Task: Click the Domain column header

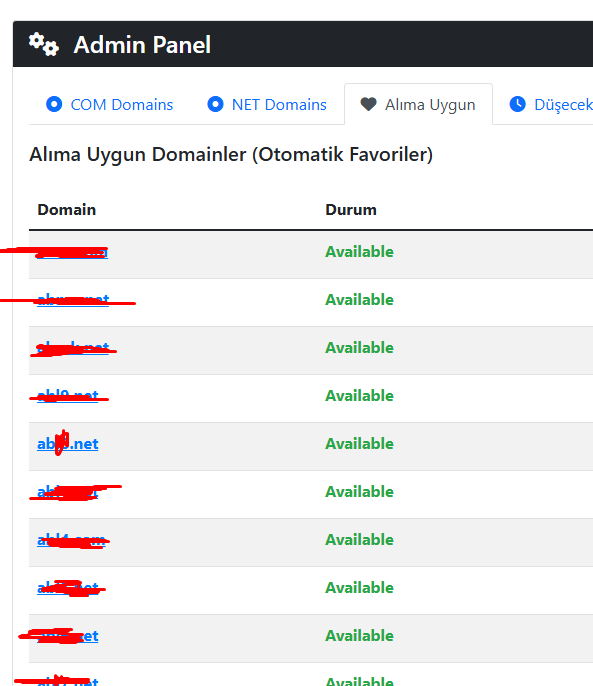Action: point(67,210)
